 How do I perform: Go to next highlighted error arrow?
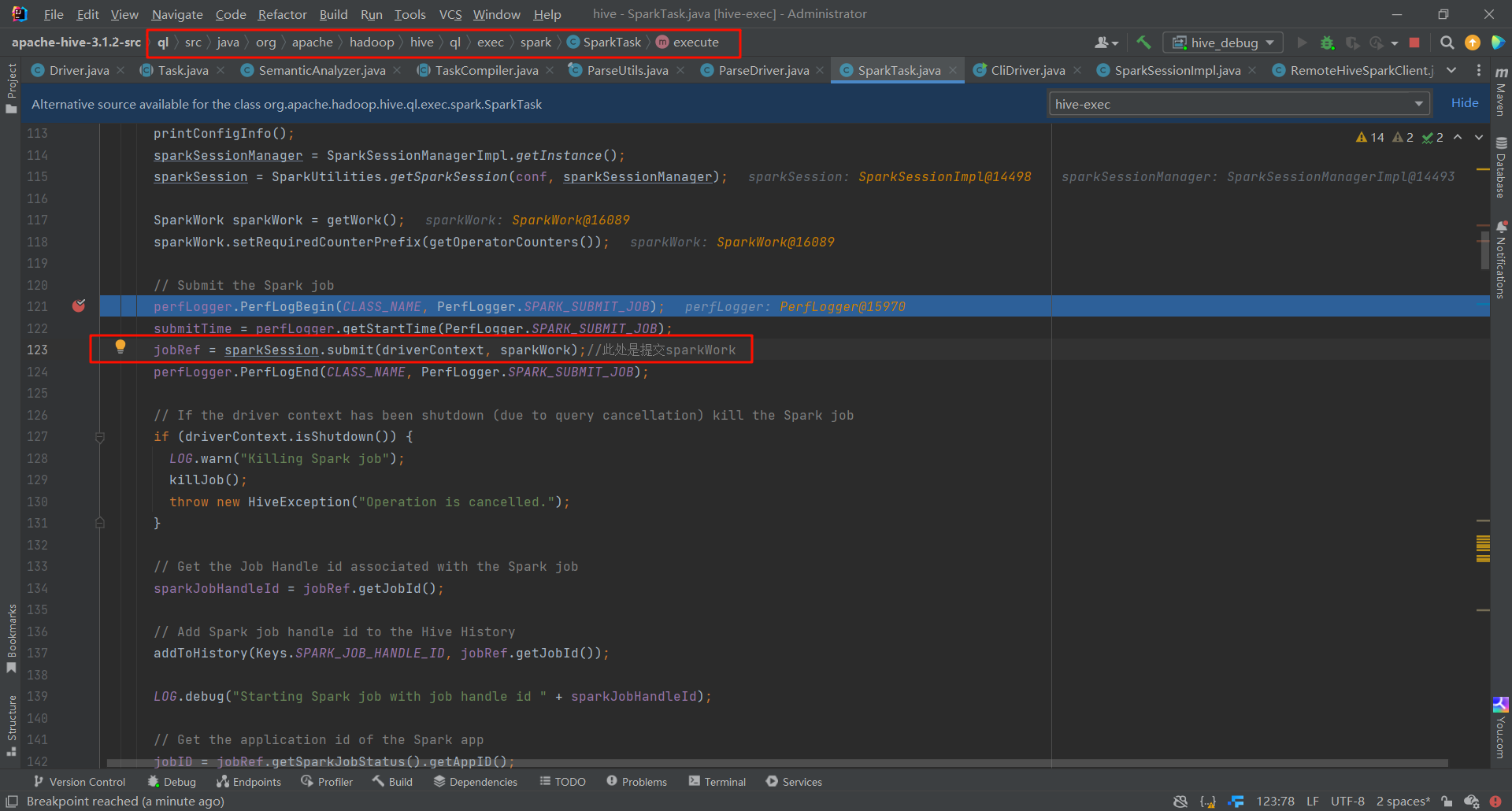tap(1479, 137)
